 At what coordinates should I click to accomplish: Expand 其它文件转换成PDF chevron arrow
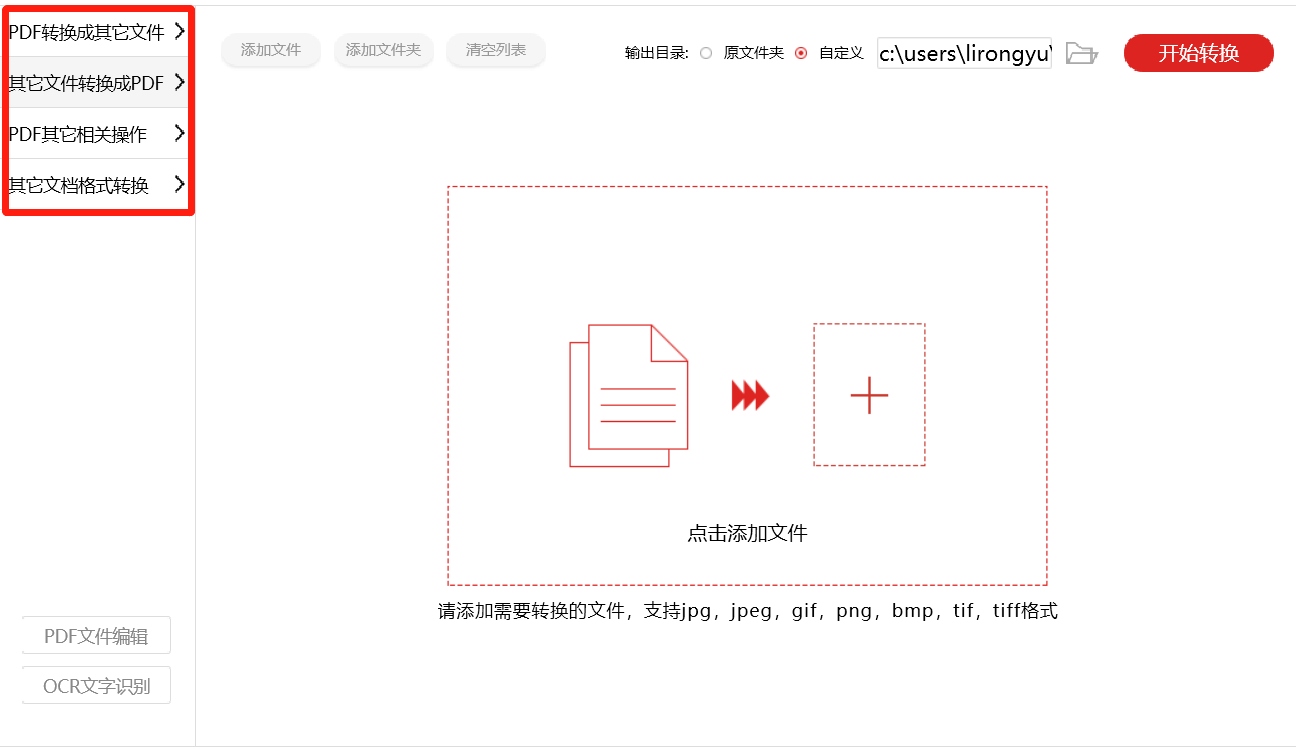179,82
